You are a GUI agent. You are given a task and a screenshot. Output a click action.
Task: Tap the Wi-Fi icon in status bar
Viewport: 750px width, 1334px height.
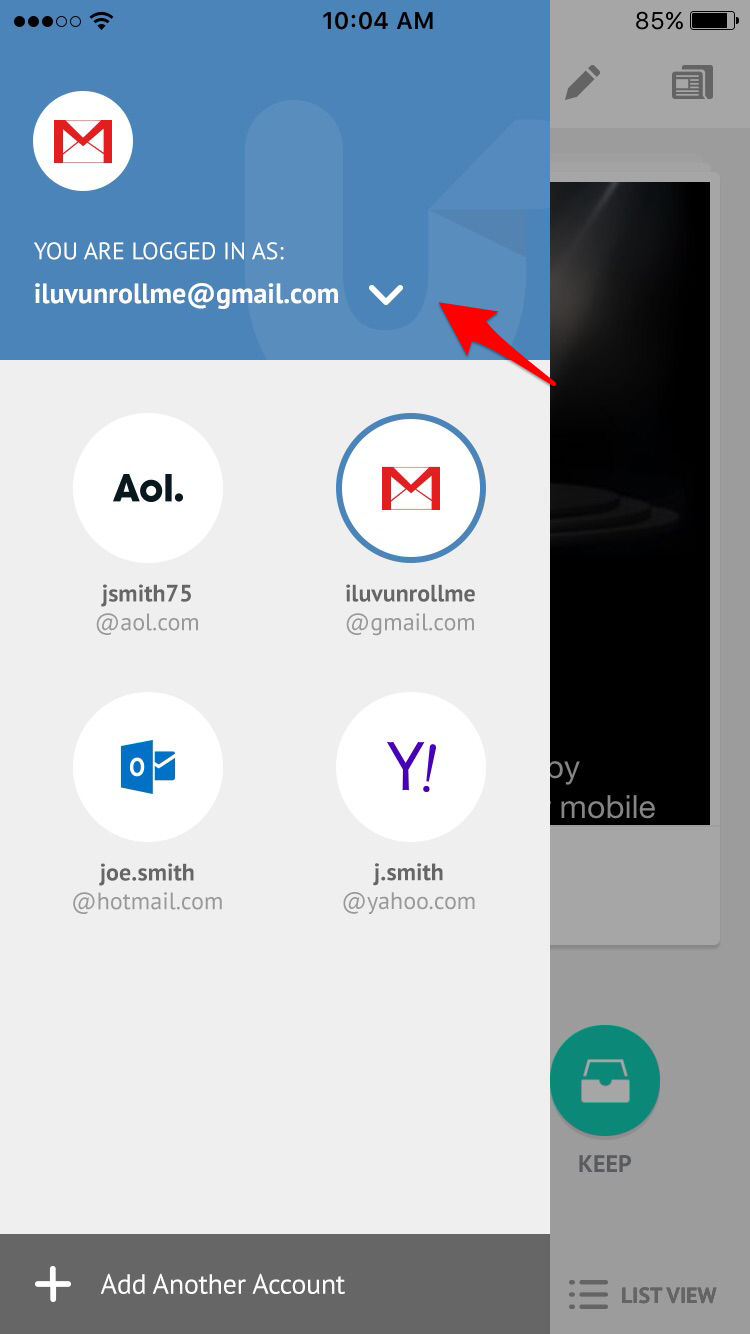101,20
